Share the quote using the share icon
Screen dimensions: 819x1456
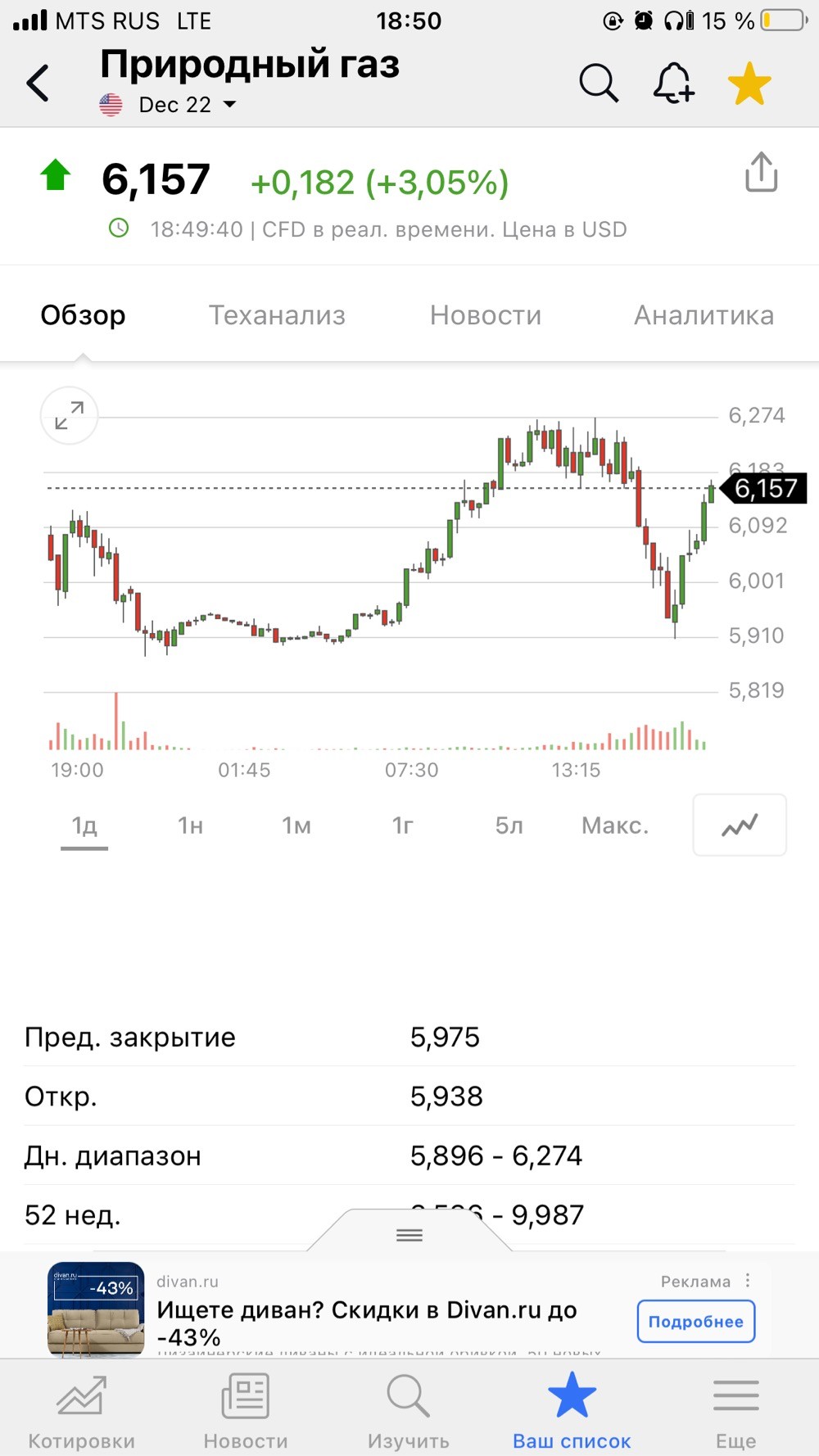coord(761,172)
